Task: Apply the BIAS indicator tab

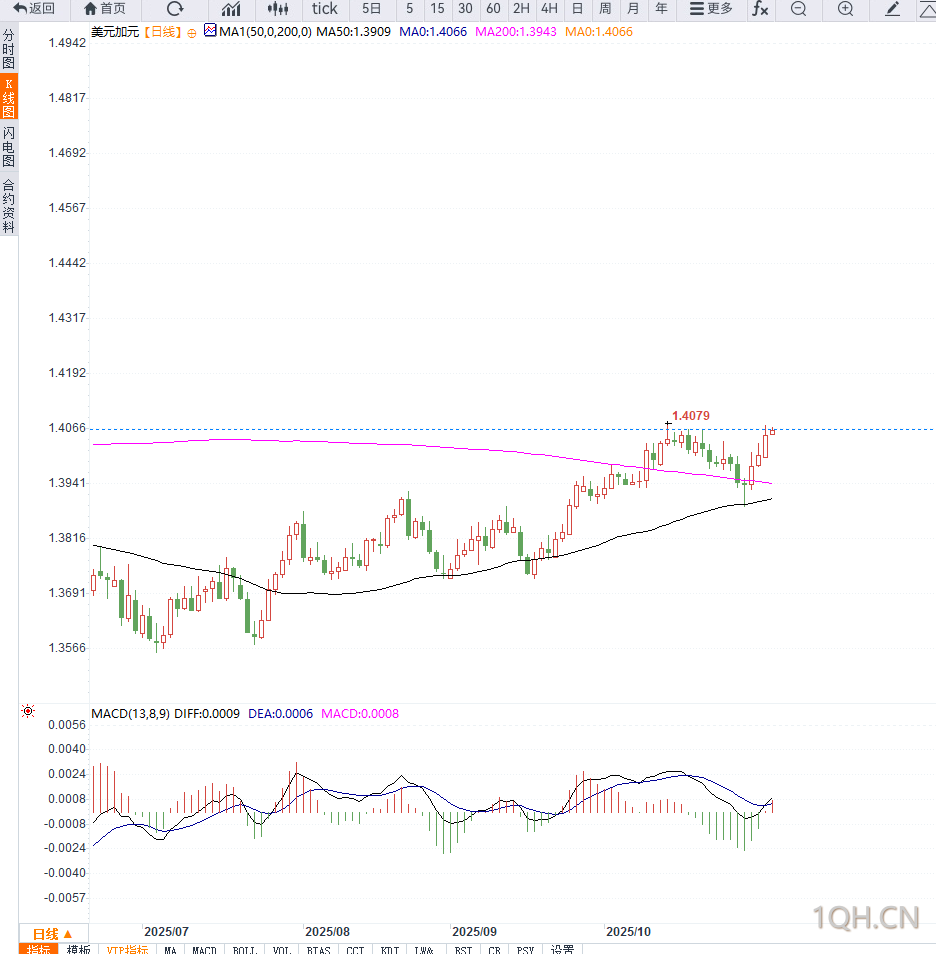Action: (x=318, y=949)
